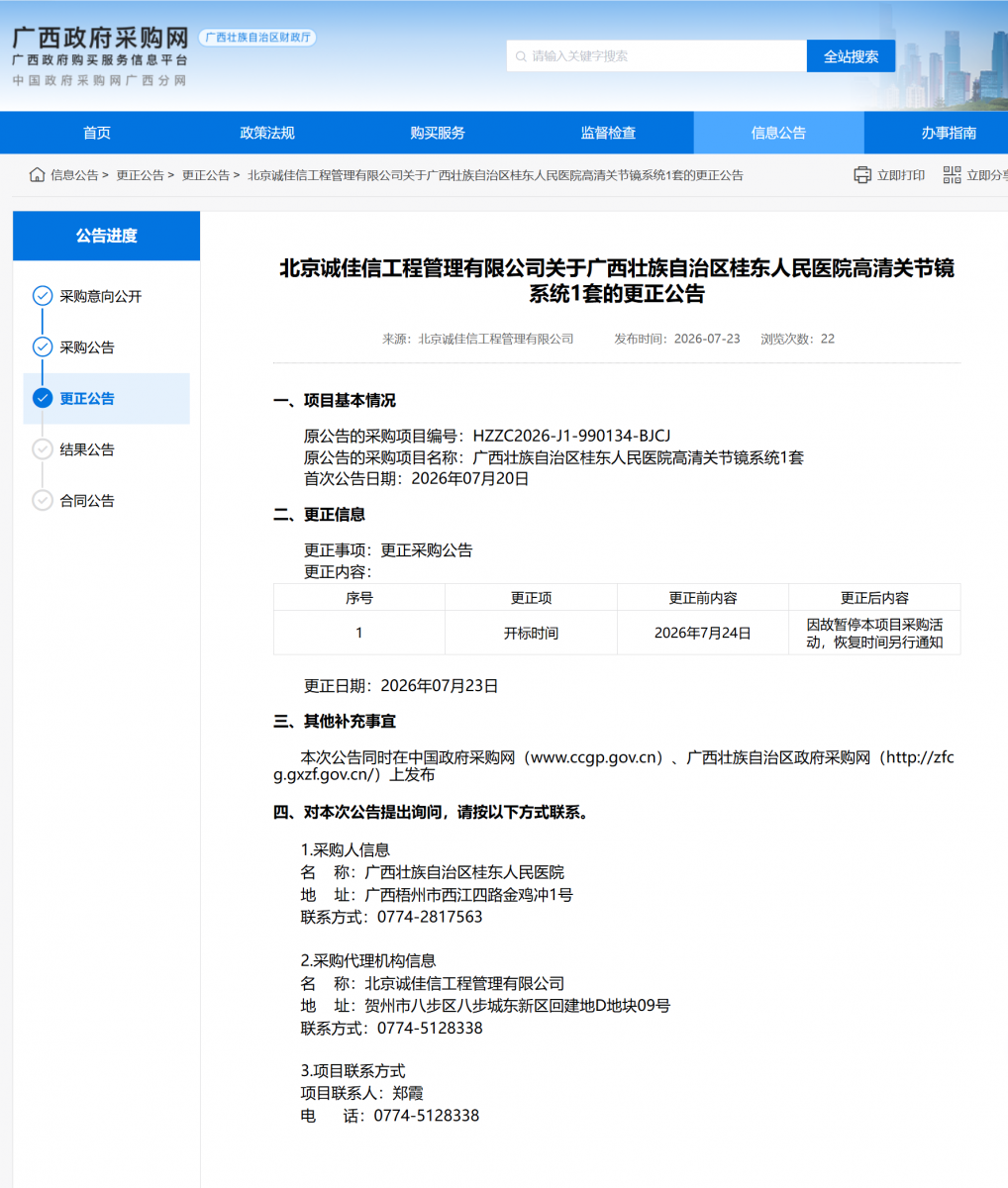This screenshot has height=1188, width=1008.
Task: Click the 广西政府采购网 site logo
Action: pyautogui.click(x=100, y=56)
